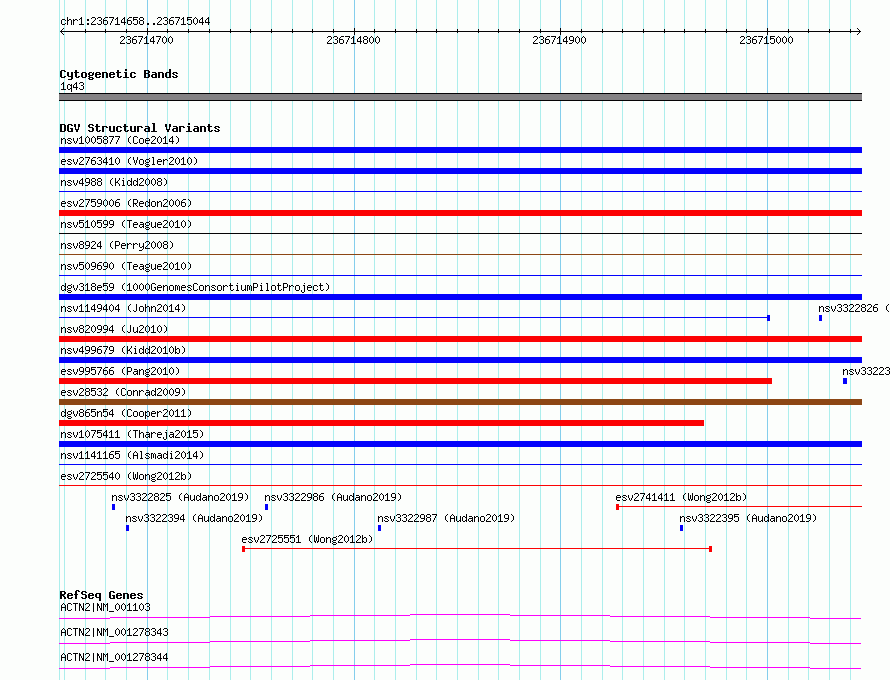Select the ACTN2|NM_001278343 gene label
This screenshot has height=680, width=890.
[114, 632]
